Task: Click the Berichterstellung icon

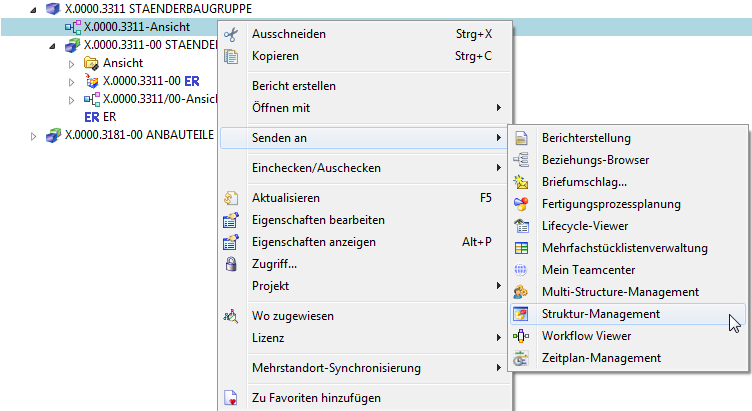Action: click(x=520, y=138)
